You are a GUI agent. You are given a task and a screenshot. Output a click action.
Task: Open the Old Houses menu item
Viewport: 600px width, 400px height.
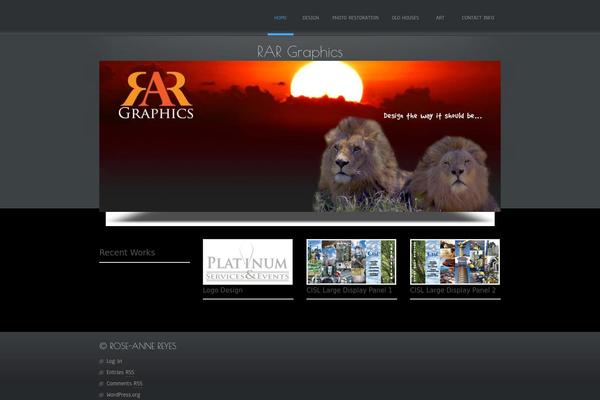(405, 18)
